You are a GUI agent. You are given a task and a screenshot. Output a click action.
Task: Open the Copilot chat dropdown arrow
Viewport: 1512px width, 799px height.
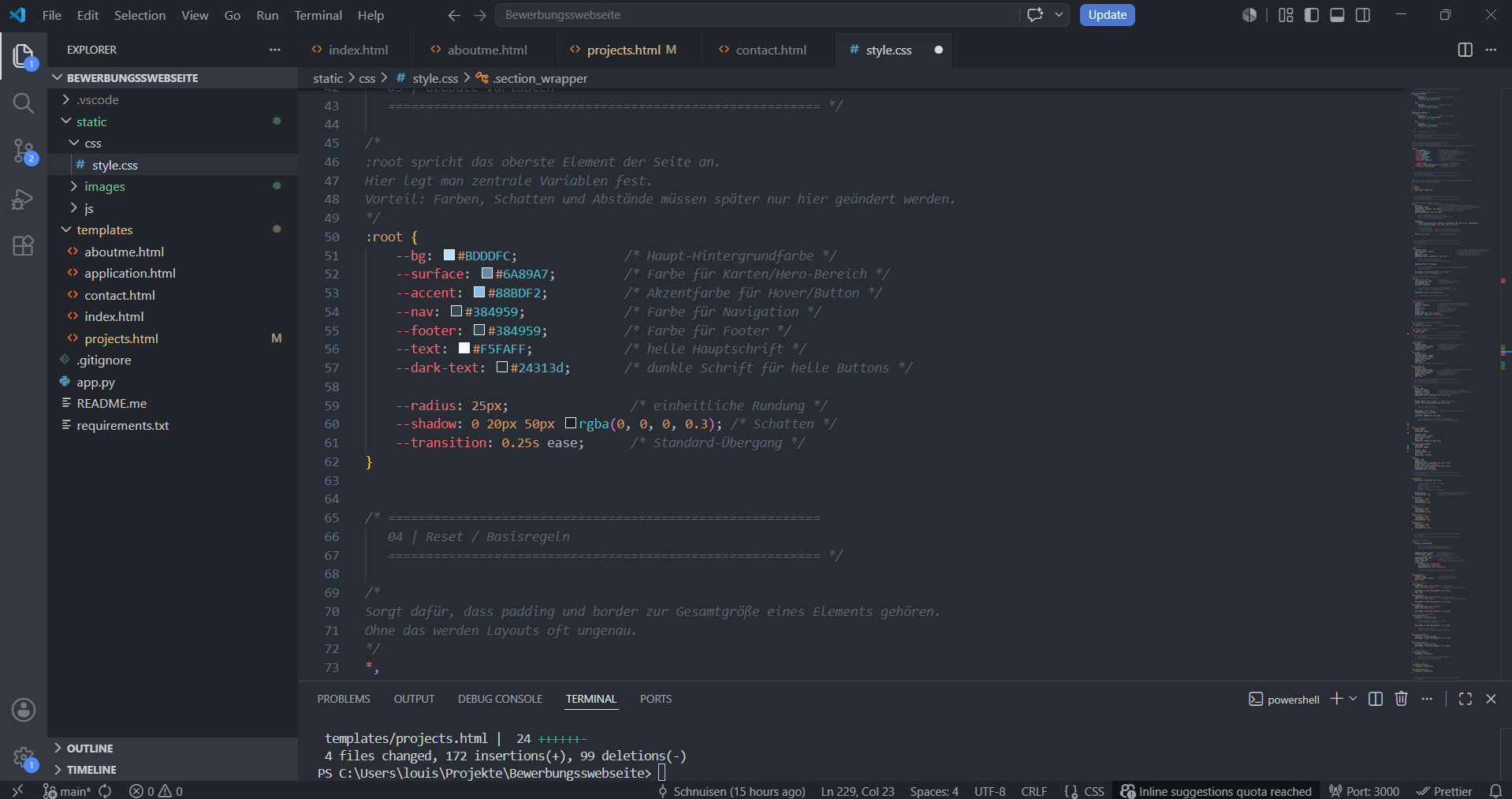(1059, 15)
